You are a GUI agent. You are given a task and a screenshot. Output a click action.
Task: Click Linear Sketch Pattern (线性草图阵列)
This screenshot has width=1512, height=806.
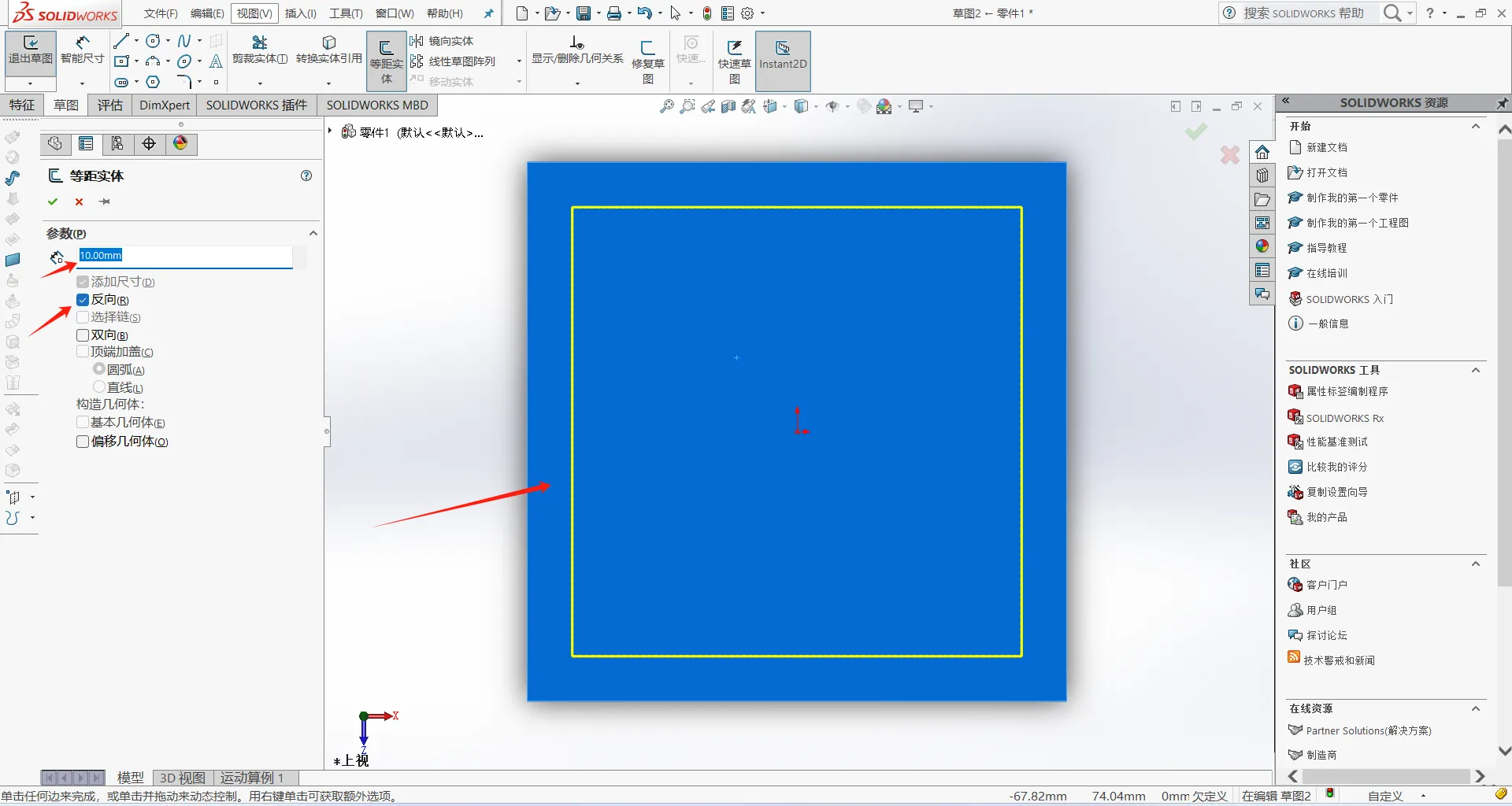pos(453,61)
